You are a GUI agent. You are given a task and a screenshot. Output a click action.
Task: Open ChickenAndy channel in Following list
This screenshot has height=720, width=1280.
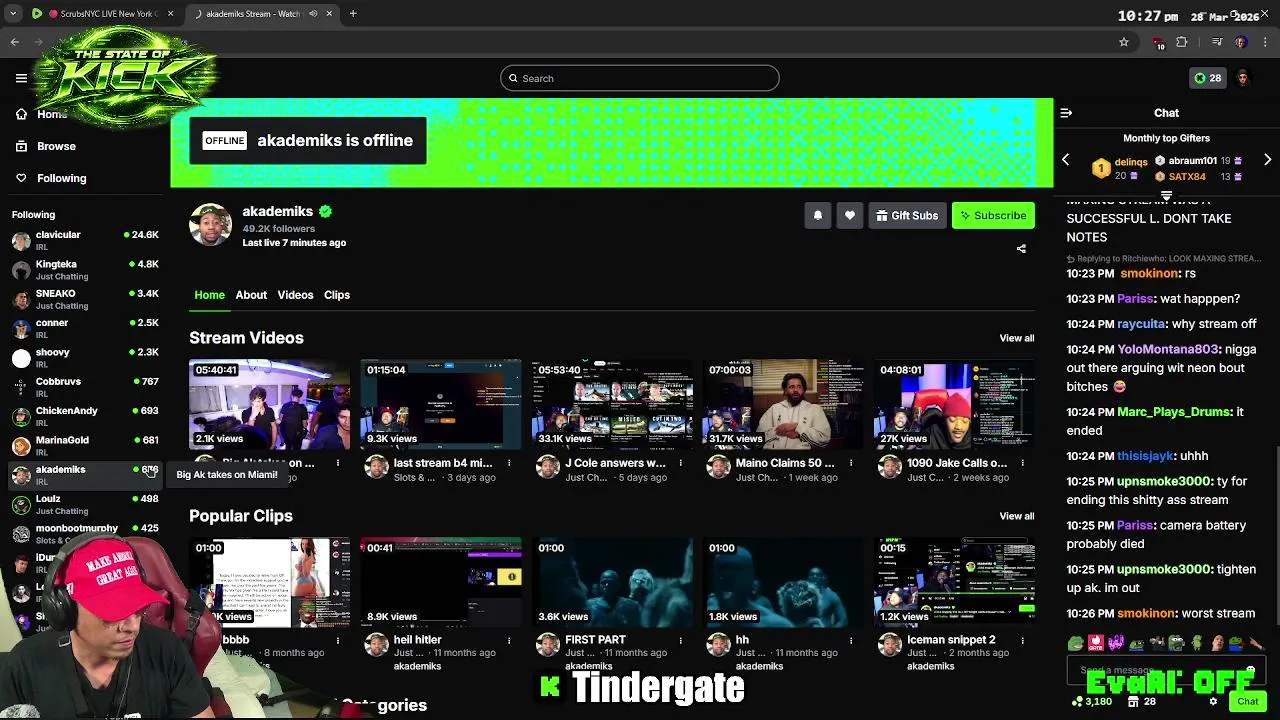point(85,417)
